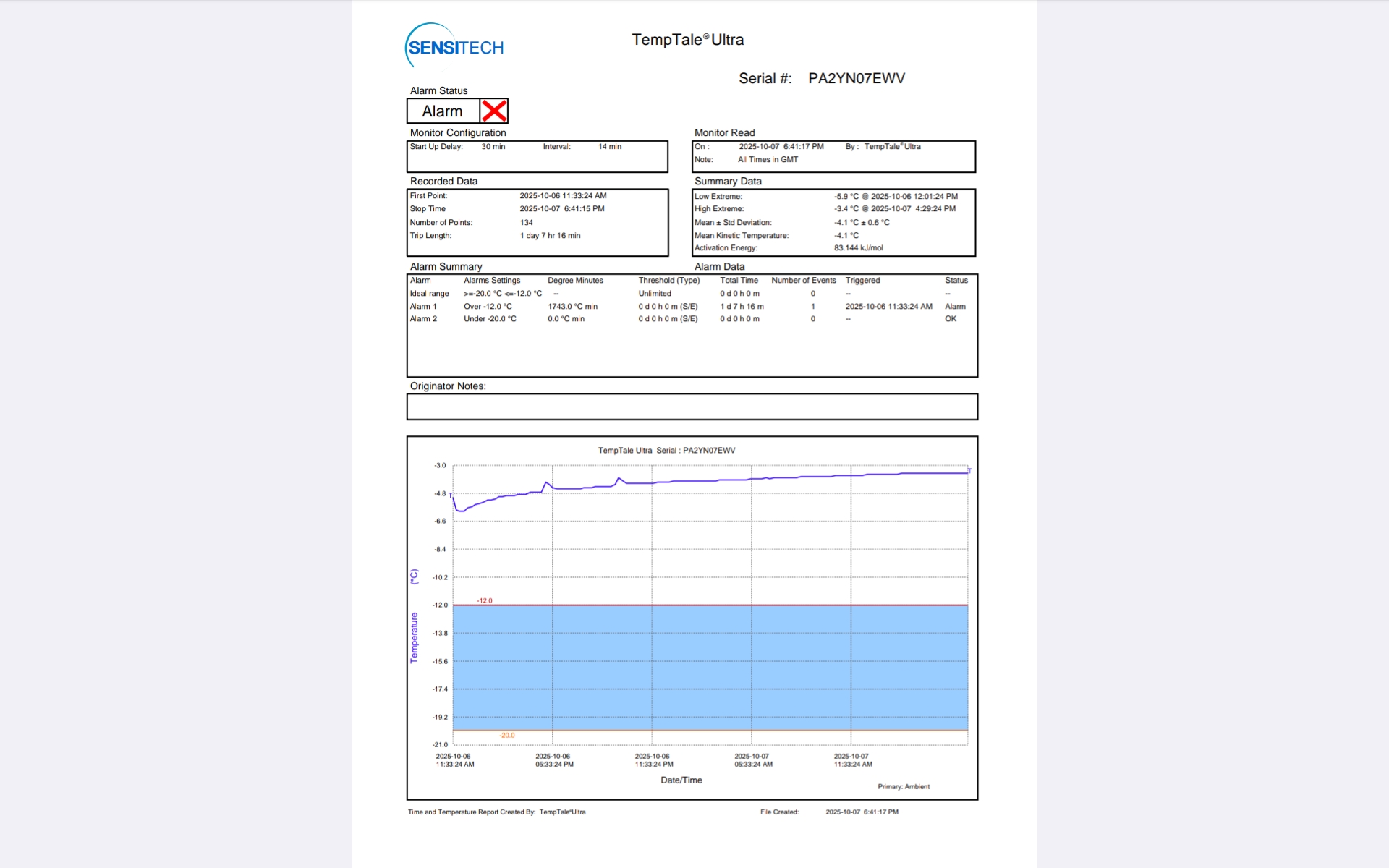Click the serial number PA2YN07EWV in the header

point(856,78)
